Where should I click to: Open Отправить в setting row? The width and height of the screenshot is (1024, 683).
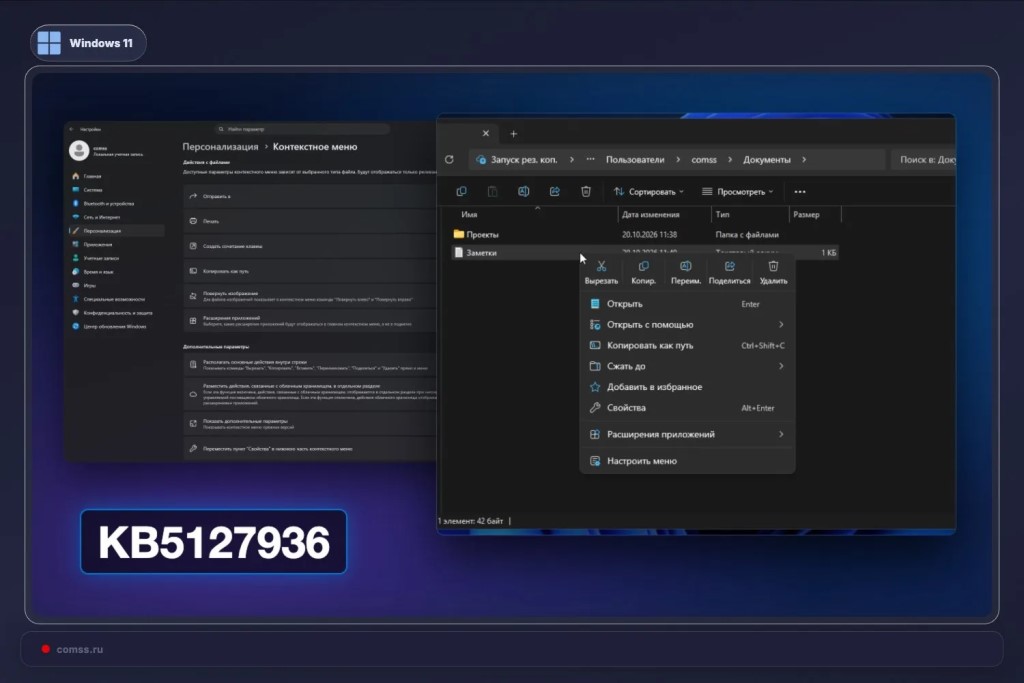310,196
